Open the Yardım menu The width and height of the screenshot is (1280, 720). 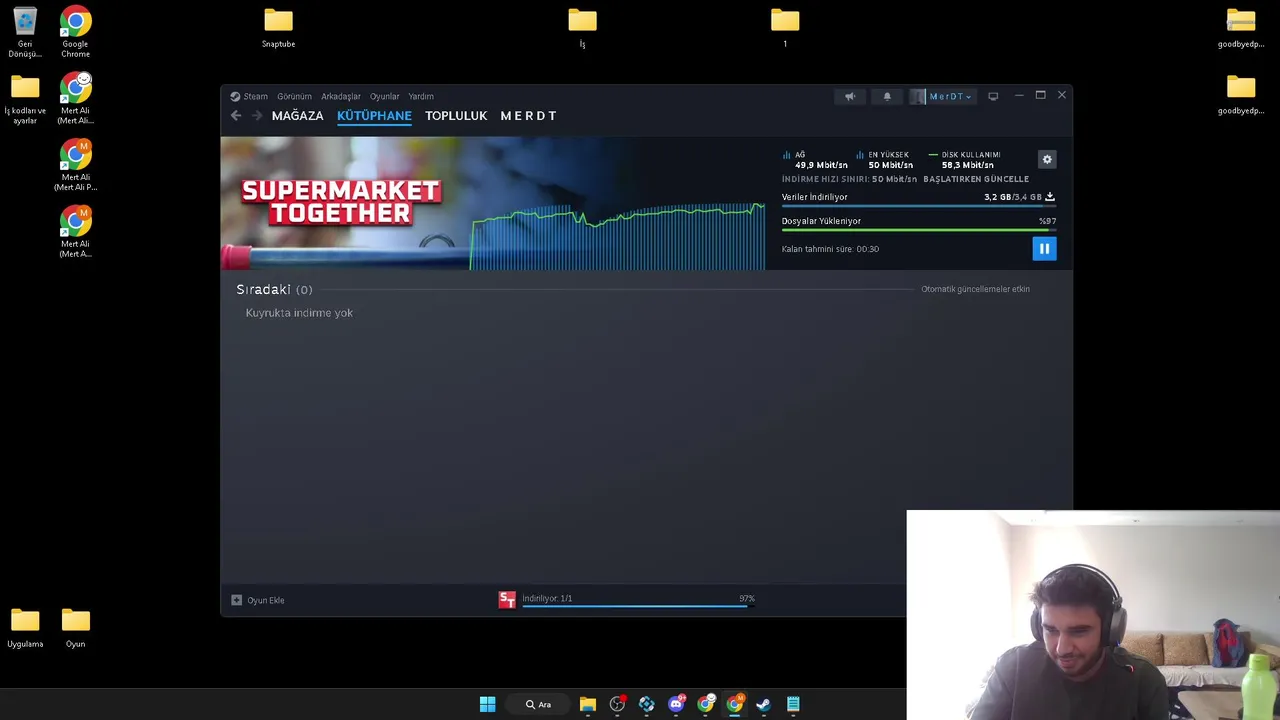point(421,96)
